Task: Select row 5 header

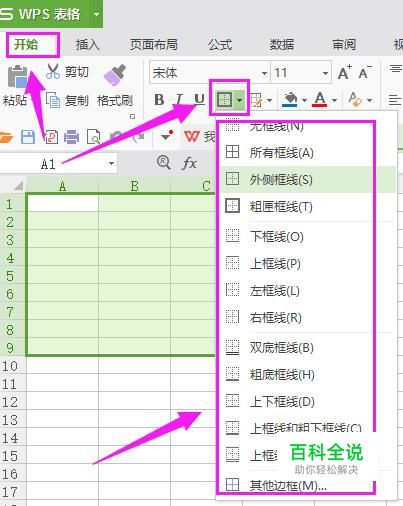Action: point(13,276)
